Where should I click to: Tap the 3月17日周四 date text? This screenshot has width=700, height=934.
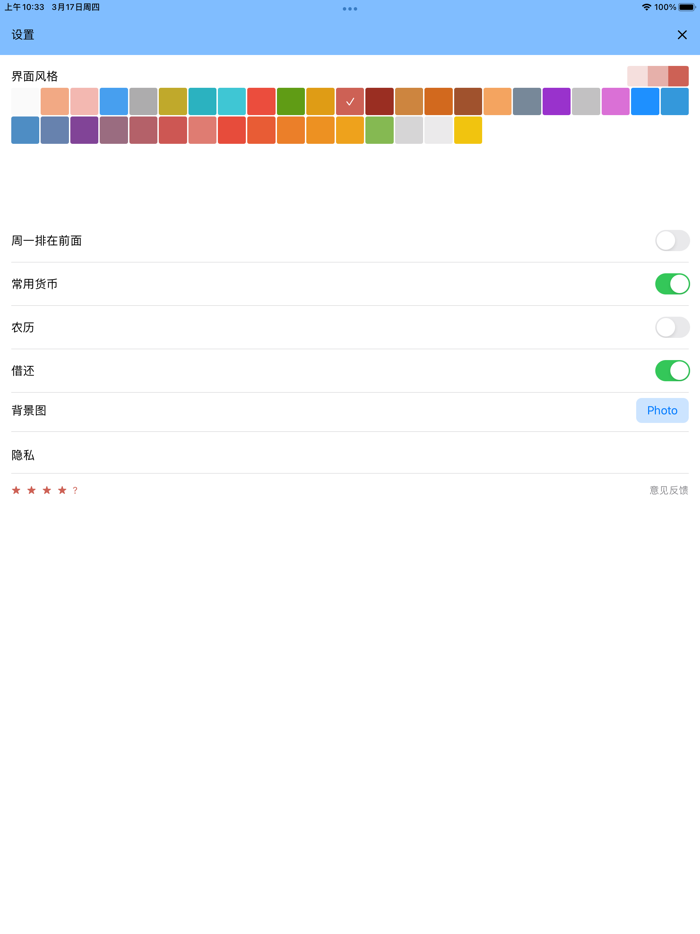[x=76, y=7]
